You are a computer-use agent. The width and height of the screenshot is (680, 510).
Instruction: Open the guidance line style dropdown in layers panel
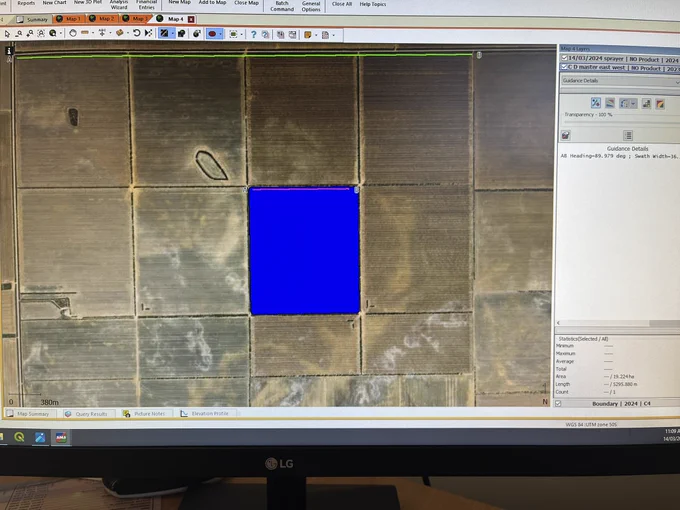633,104
